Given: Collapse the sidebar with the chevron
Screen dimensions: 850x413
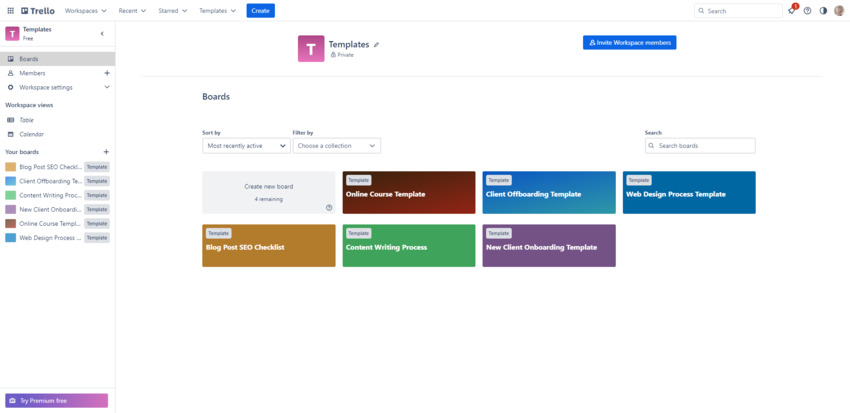Looking at the screenshot, I should 102,34.
